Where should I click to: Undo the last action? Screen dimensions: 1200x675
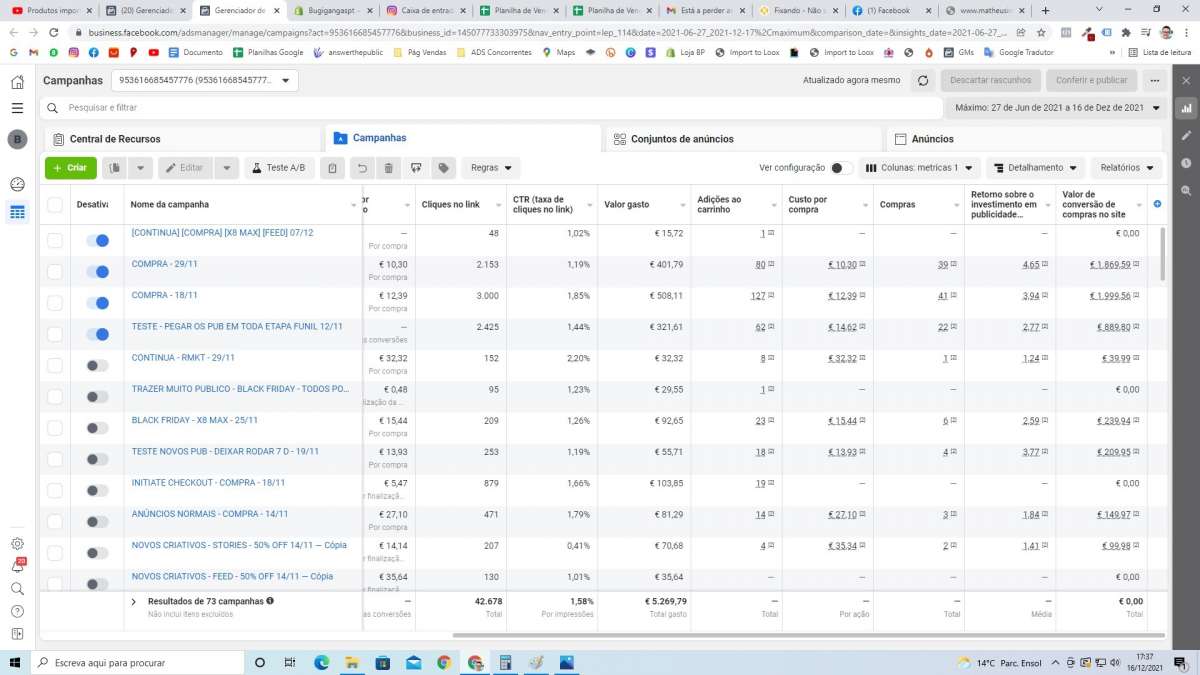coord(362,168)
